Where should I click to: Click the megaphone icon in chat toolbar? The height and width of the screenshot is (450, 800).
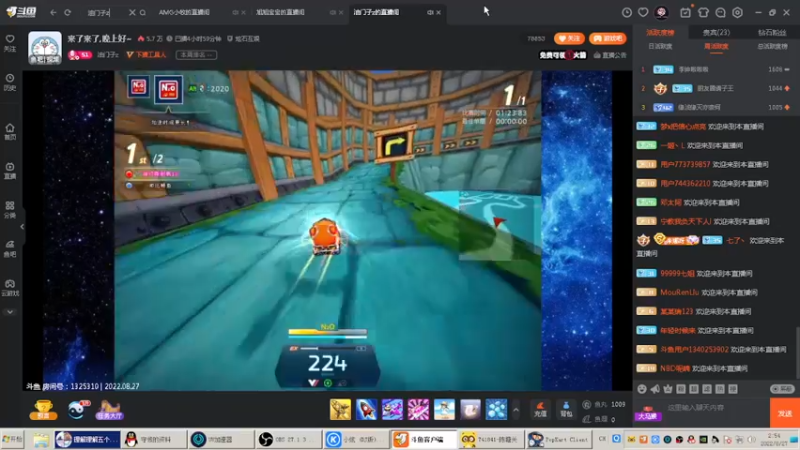(655, 389)
